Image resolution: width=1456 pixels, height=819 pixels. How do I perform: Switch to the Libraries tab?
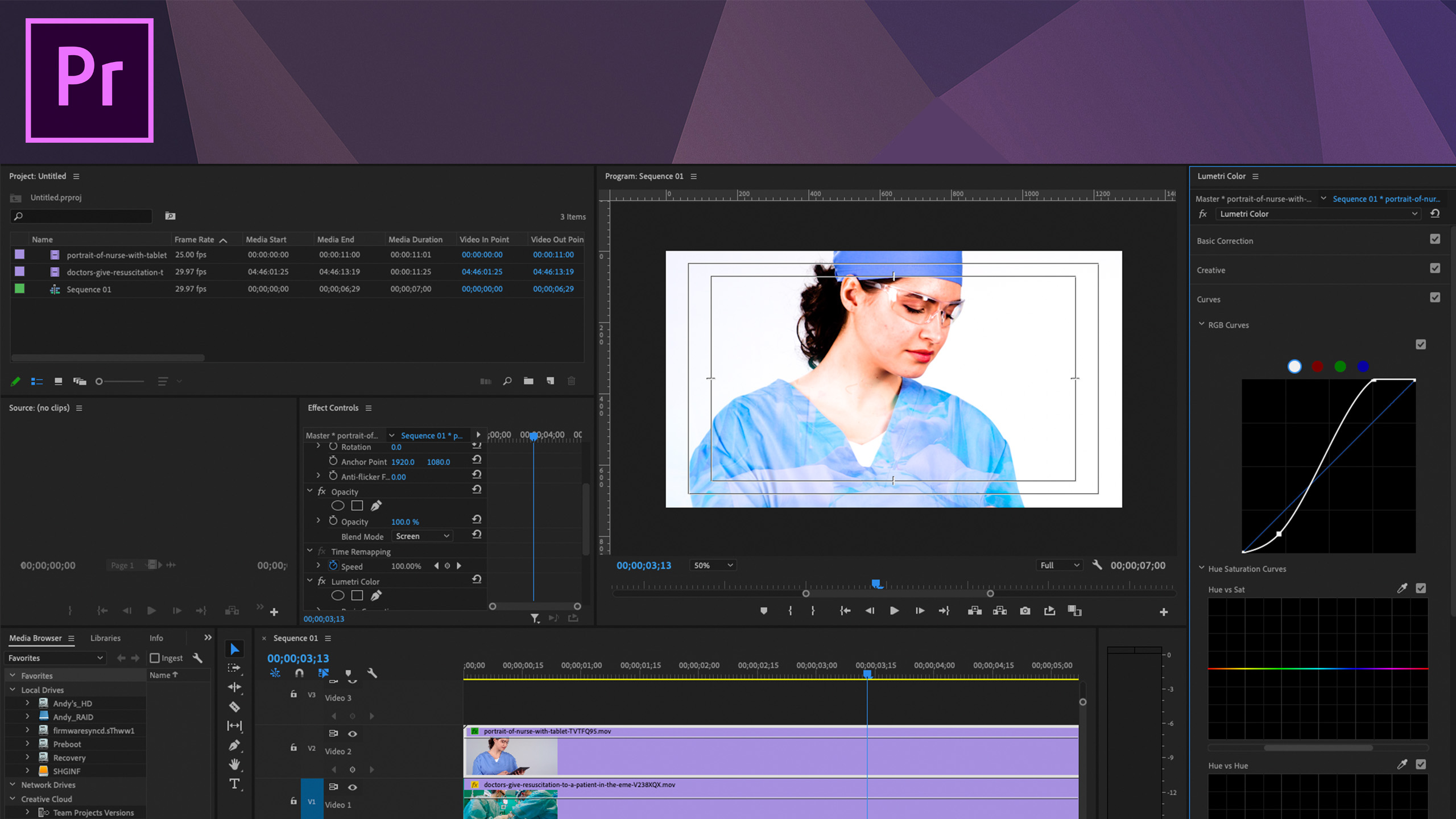105,638
